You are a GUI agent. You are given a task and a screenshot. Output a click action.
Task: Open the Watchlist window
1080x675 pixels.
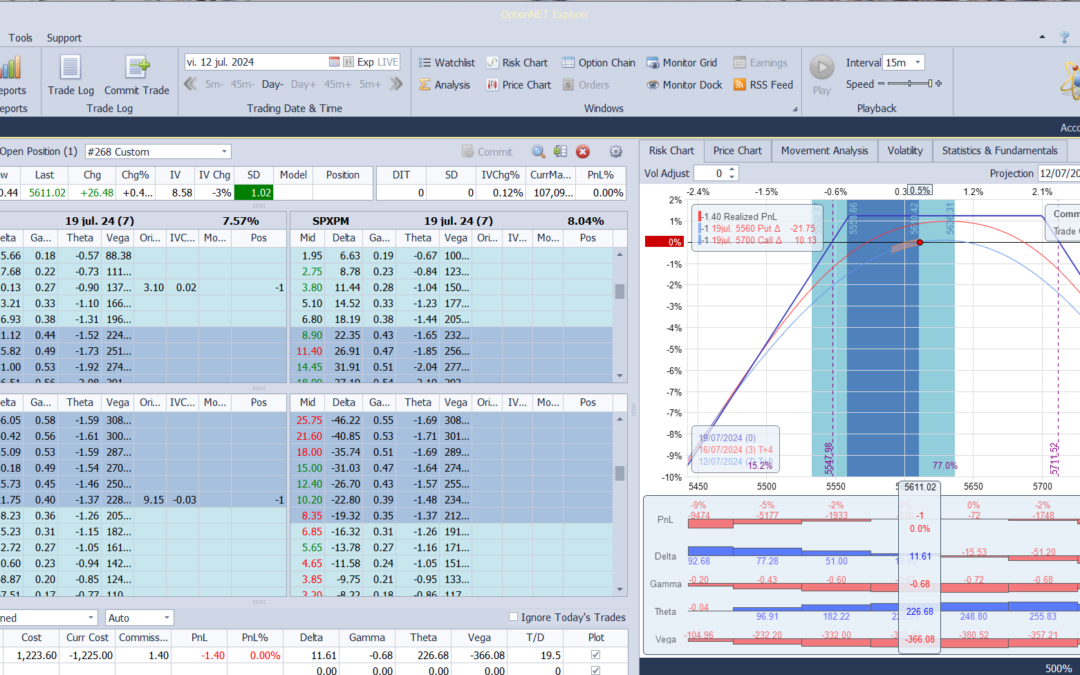click(445, 63)
